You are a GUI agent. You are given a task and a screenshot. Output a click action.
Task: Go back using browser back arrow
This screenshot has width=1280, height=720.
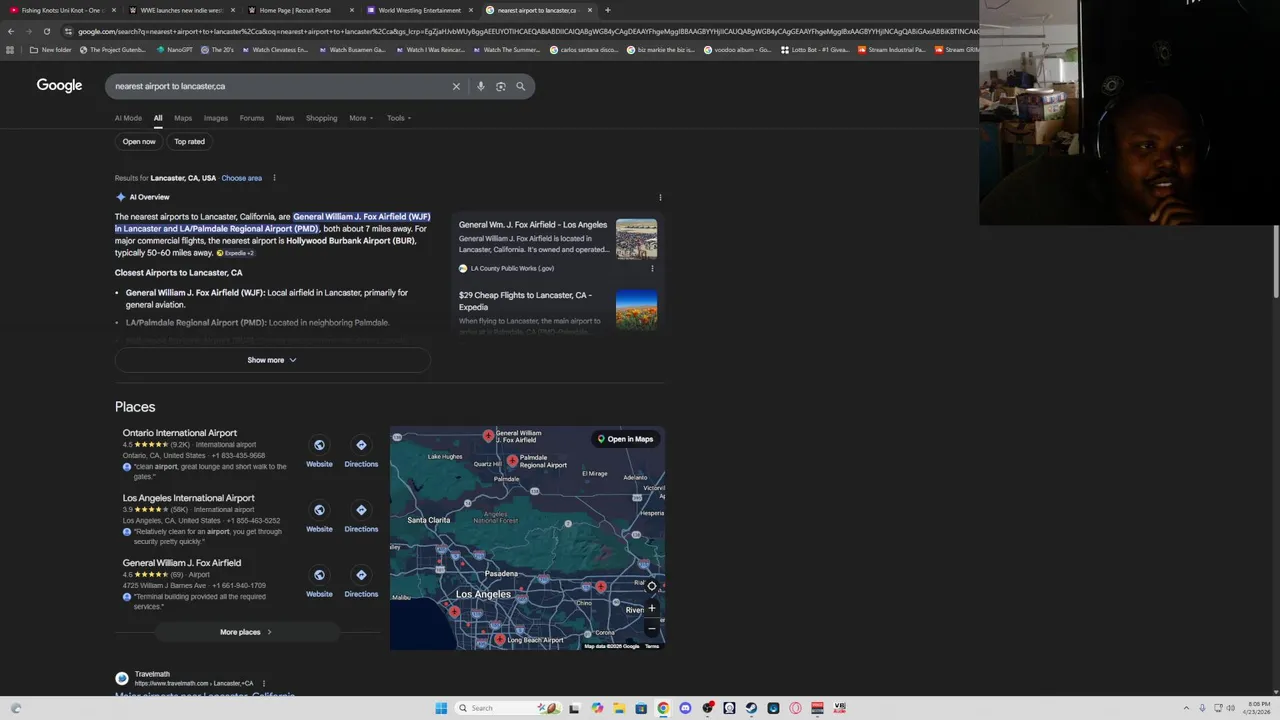10,31
